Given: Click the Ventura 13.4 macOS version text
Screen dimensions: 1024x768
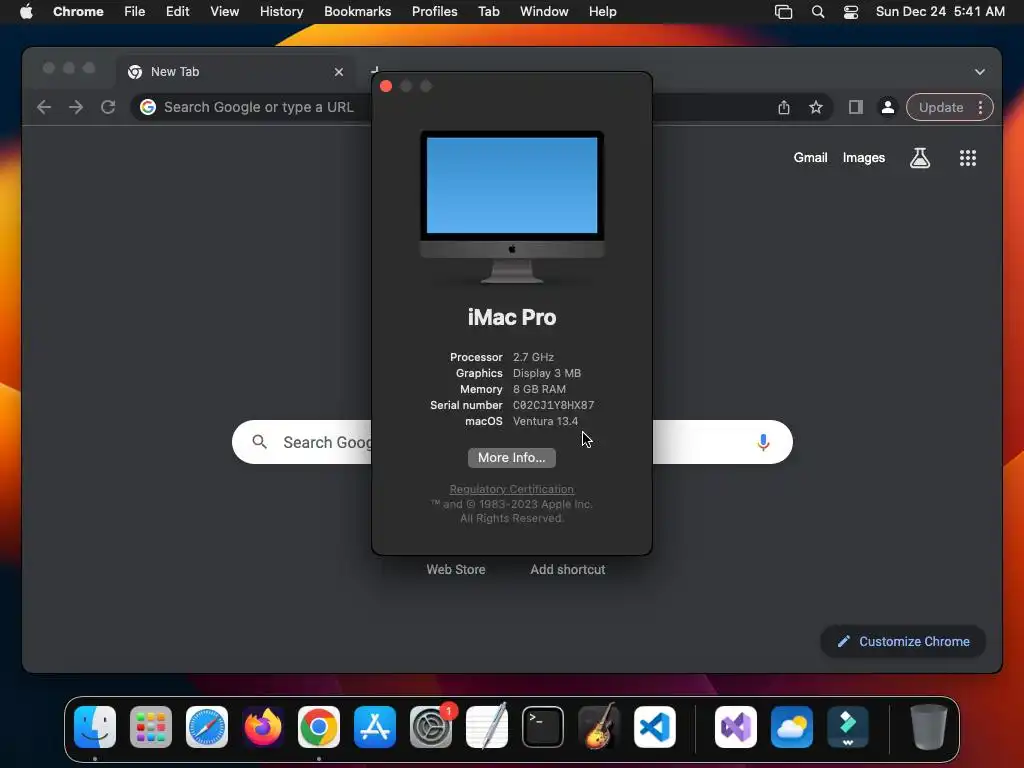Looking at the screenshot, I should point(545,421).
